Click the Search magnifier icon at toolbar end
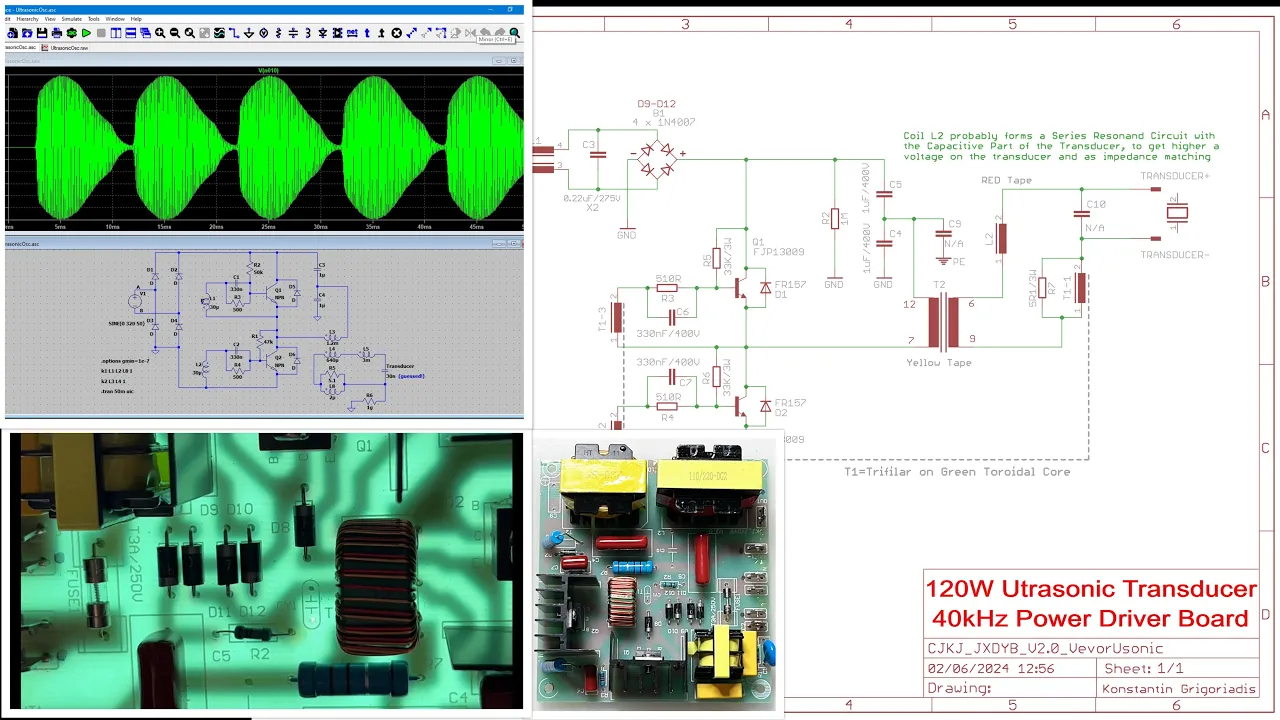 pyautogui.click(x=515, y=33)
